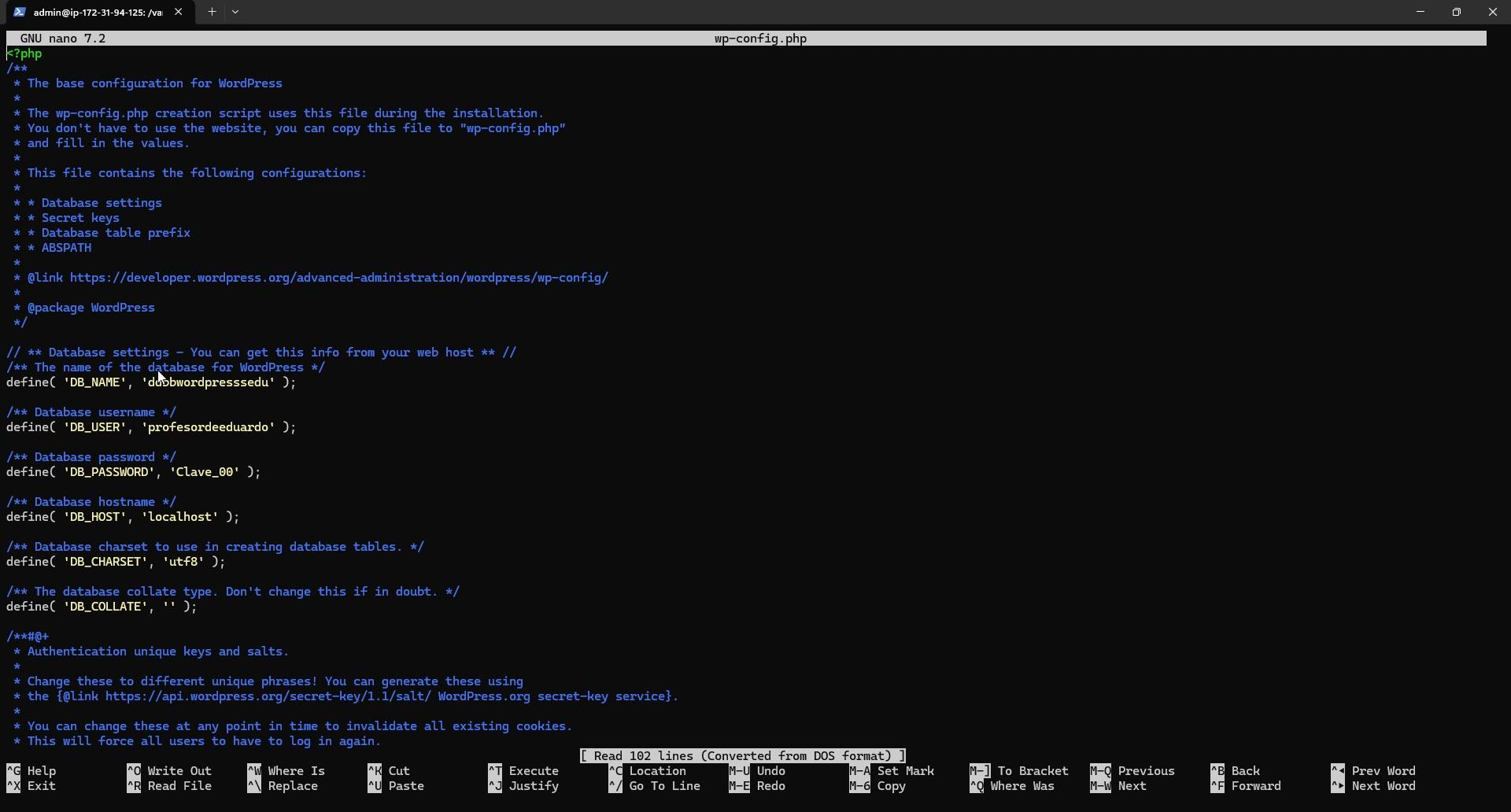This screenshot has width=1511, height=812.
Task: Click the M-Q Previous shortcut label
Action: [x=1132, y=771]
